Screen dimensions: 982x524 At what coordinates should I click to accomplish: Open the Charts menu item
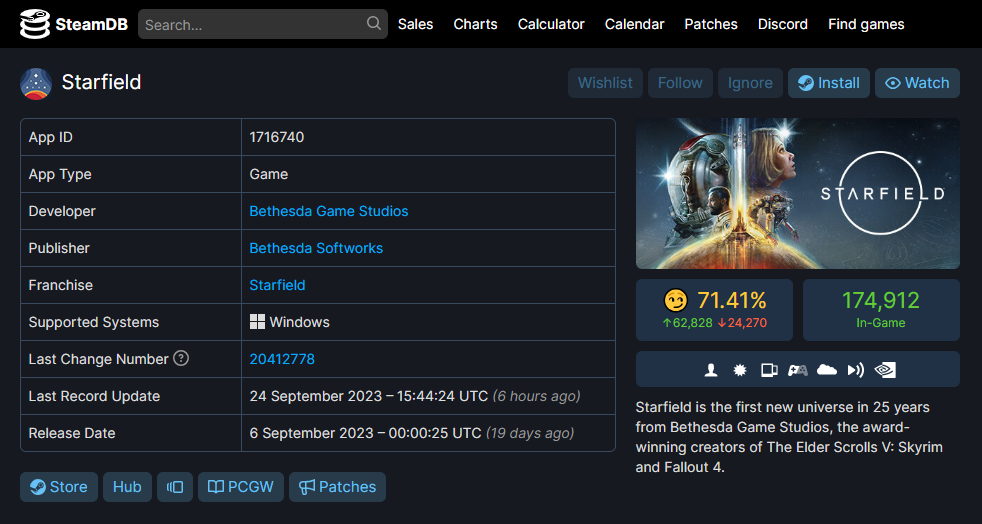(x=475, y=24)
